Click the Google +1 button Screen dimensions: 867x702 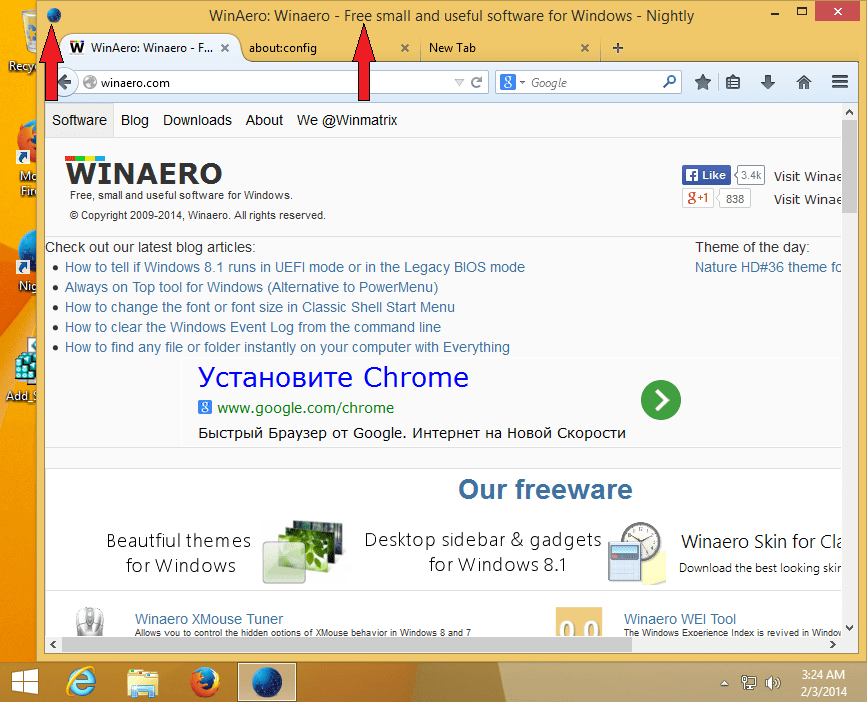tap(698, 198)
